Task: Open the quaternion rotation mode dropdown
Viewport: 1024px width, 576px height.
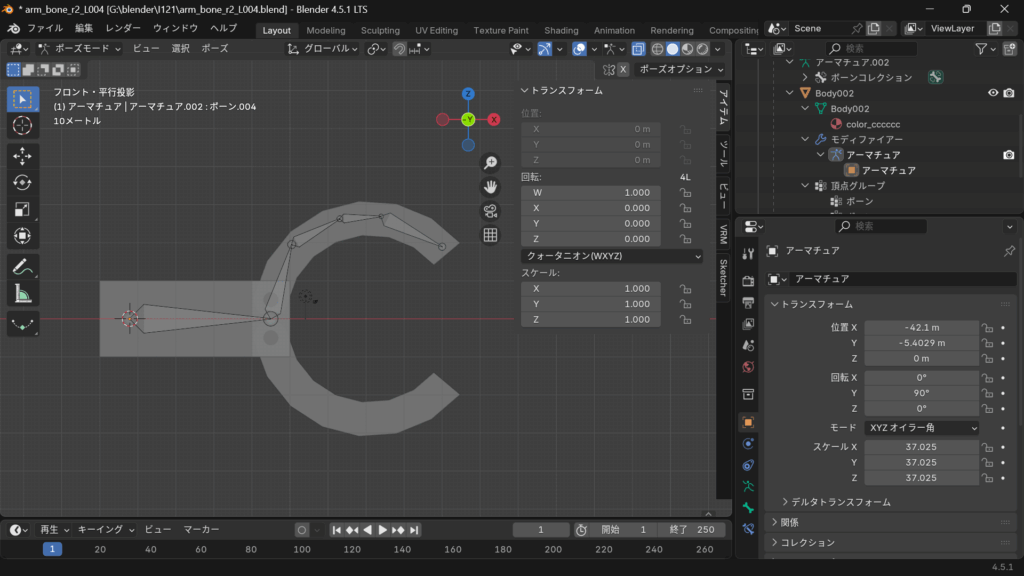Action: coord(613,256)
